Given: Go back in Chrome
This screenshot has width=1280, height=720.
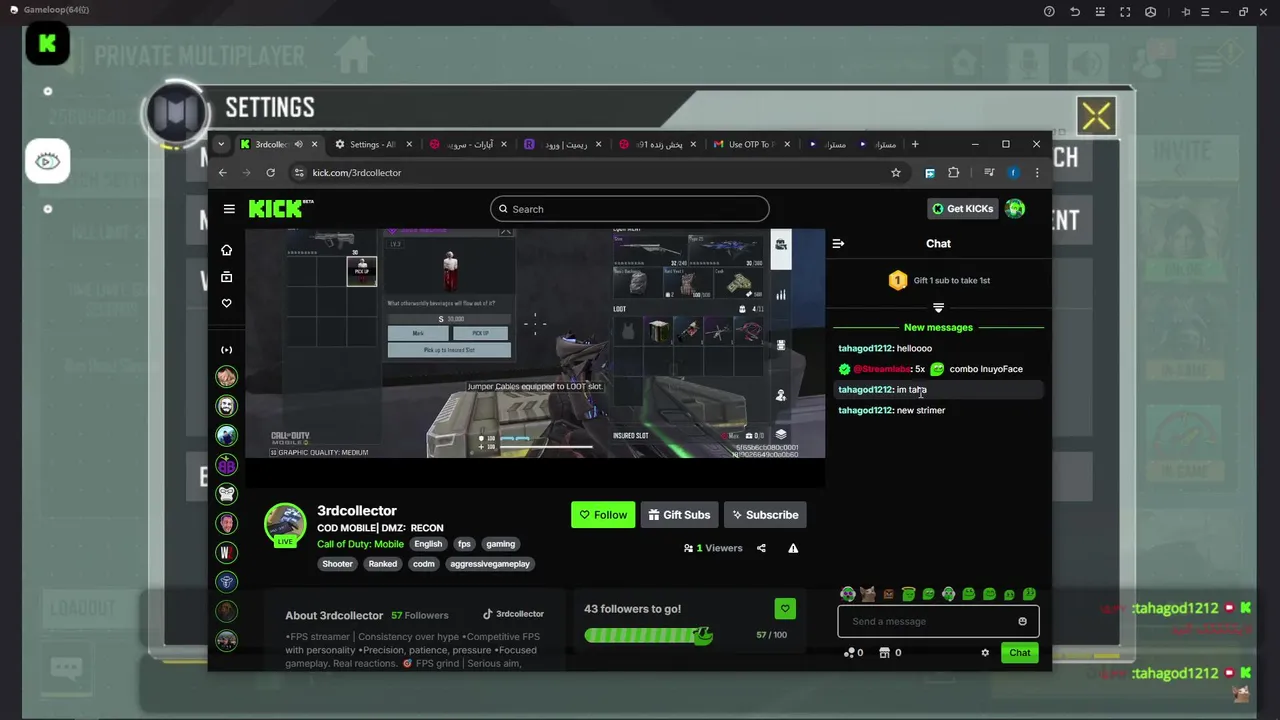Looking at the screenshot, I should [223, 173].
